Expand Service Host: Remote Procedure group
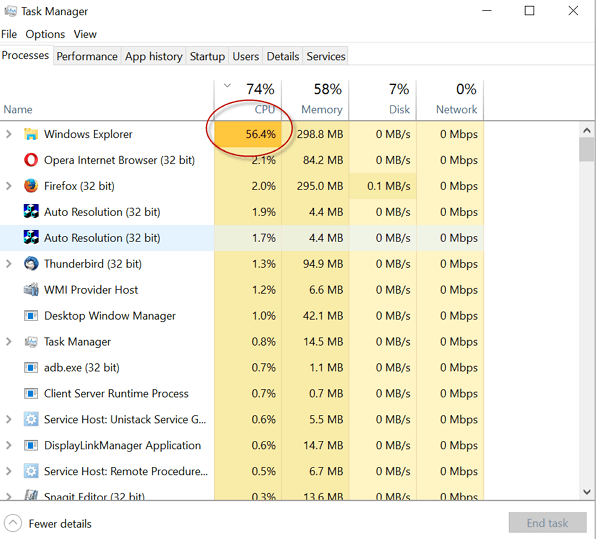 8,471
